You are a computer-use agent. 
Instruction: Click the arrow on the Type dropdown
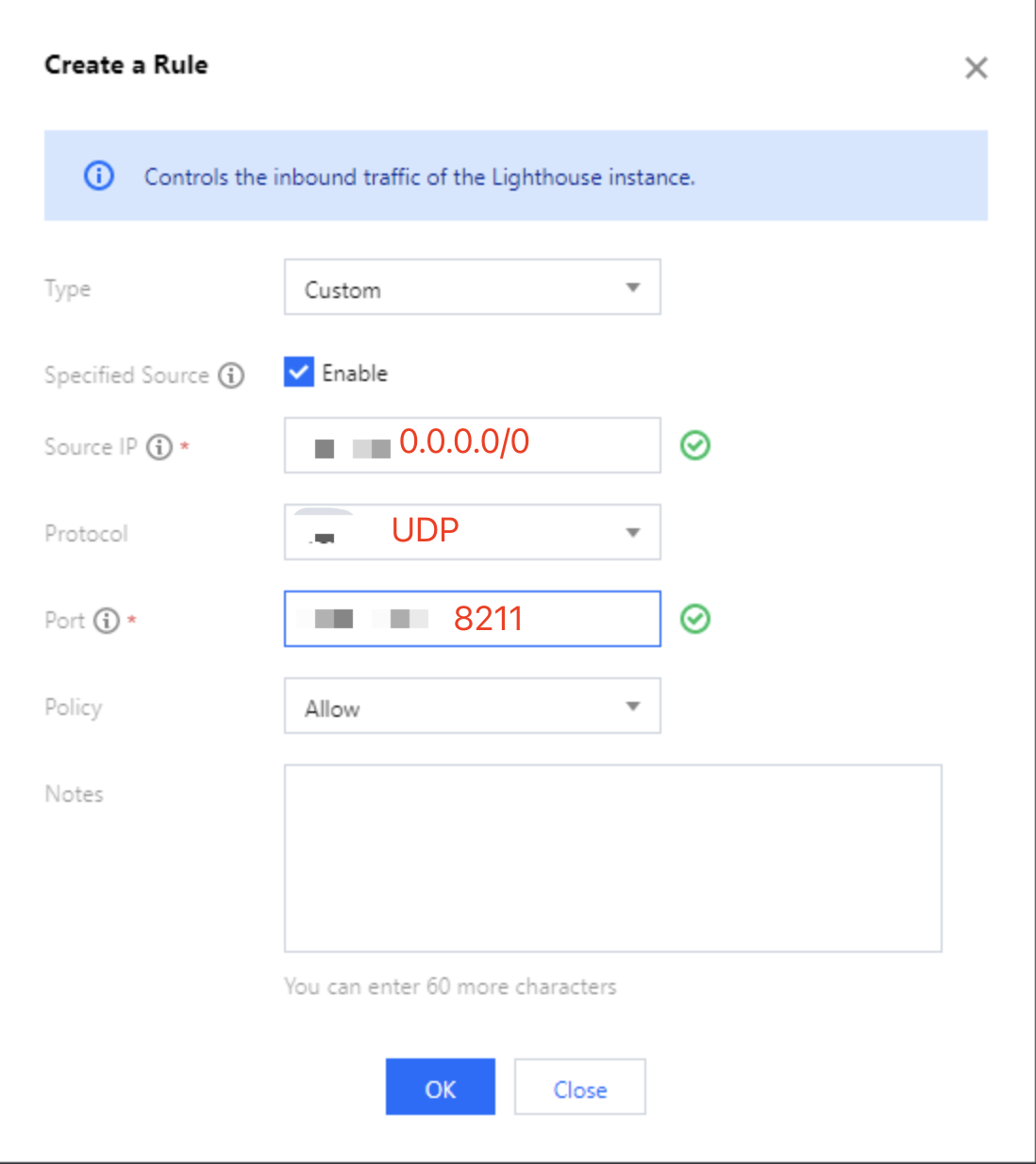633,288
